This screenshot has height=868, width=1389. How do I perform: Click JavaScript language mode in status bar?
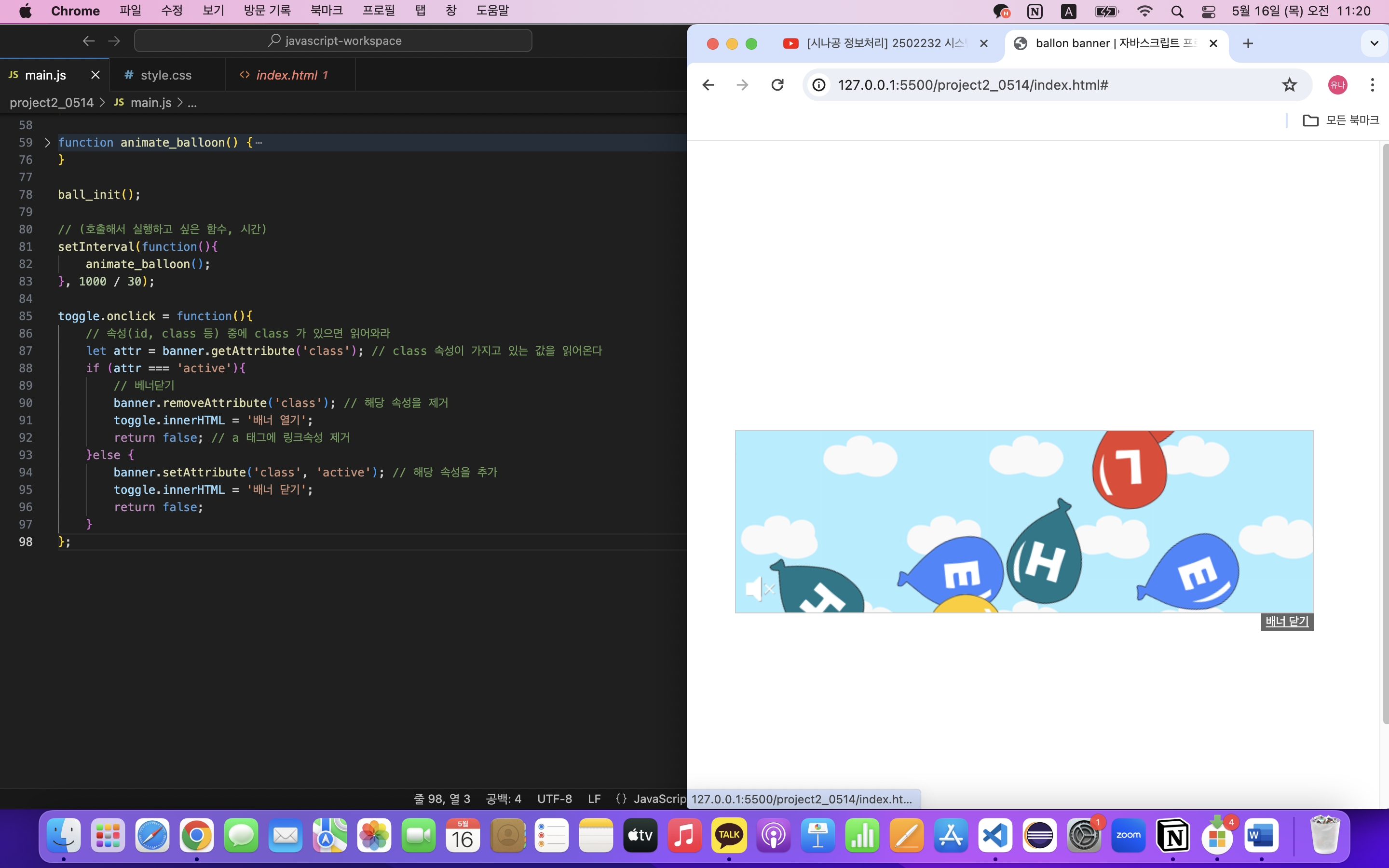pos(658,799)
